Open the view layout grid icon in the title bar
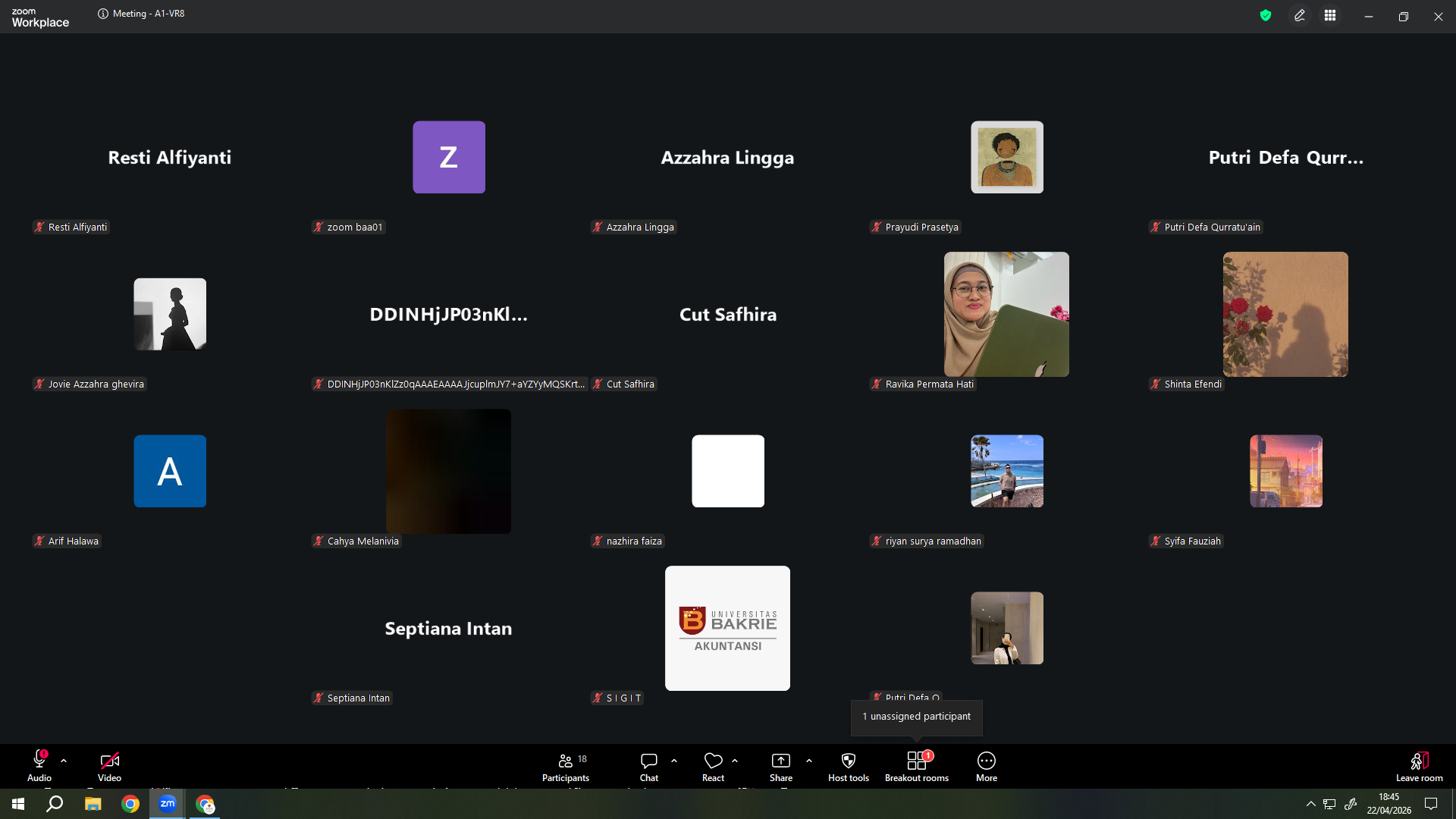 (1330, 15)
